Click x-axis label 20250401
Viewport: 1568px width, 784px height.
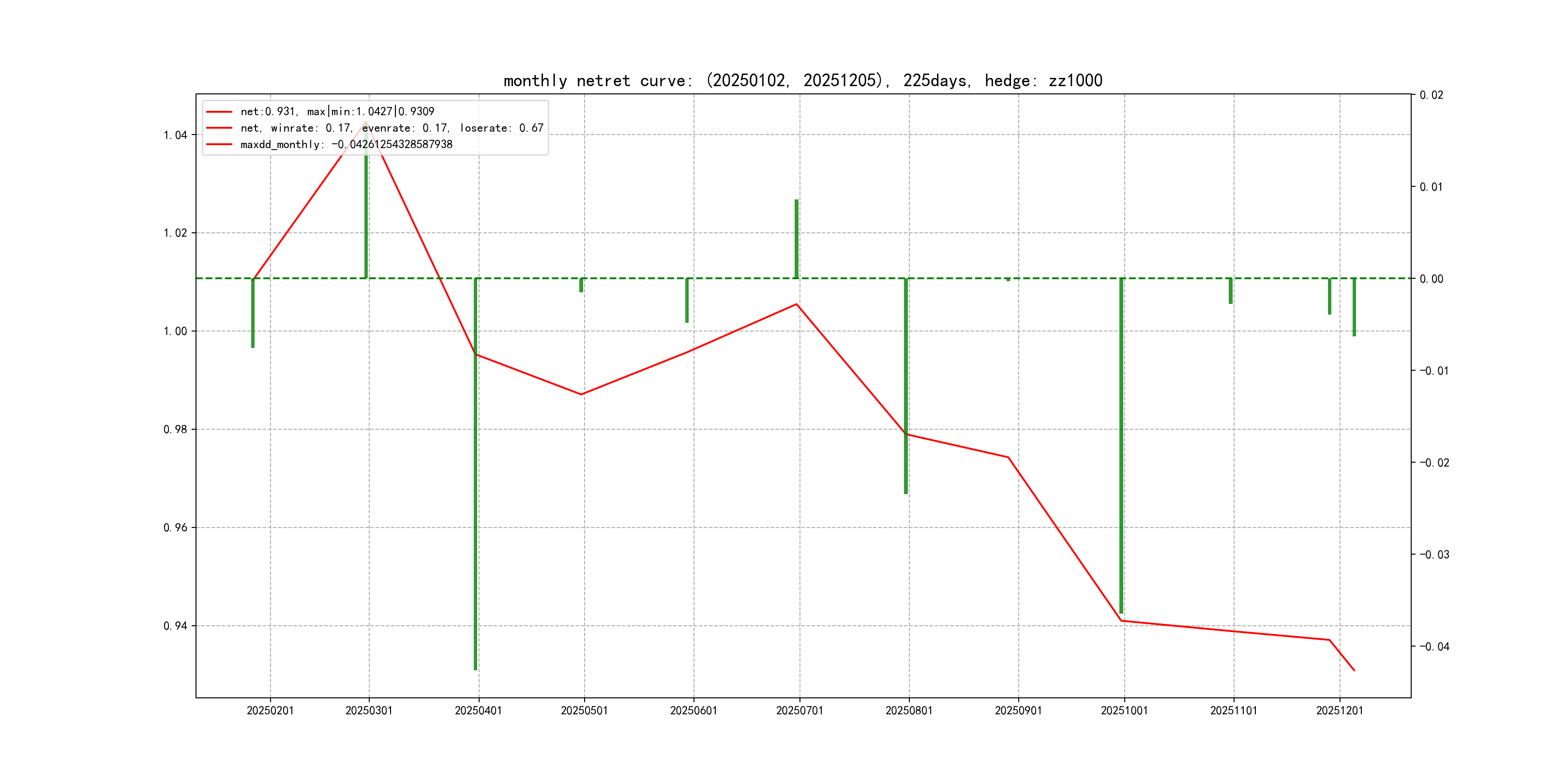479,710
